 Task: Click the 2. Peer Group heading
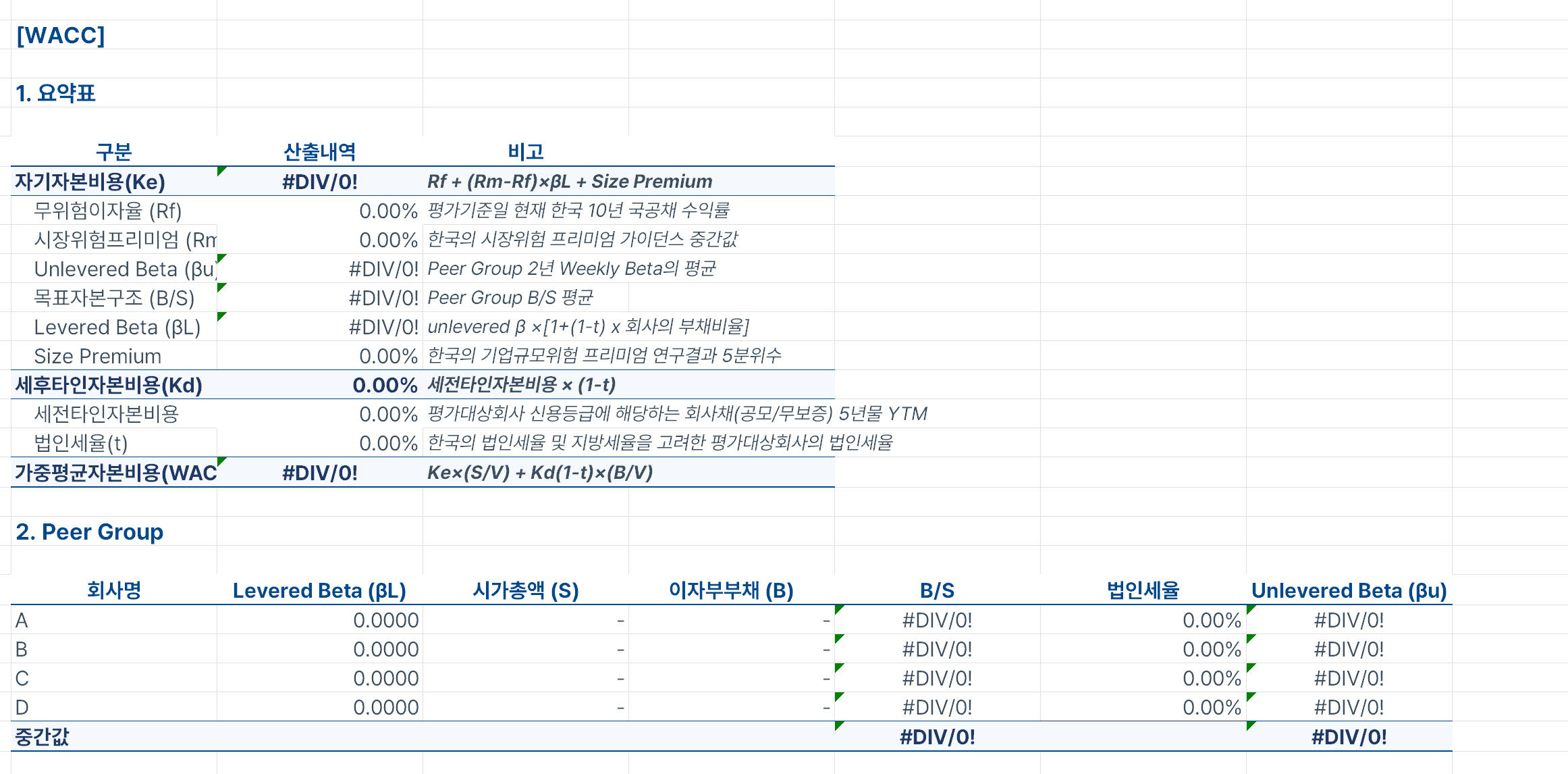coord(89,532)
